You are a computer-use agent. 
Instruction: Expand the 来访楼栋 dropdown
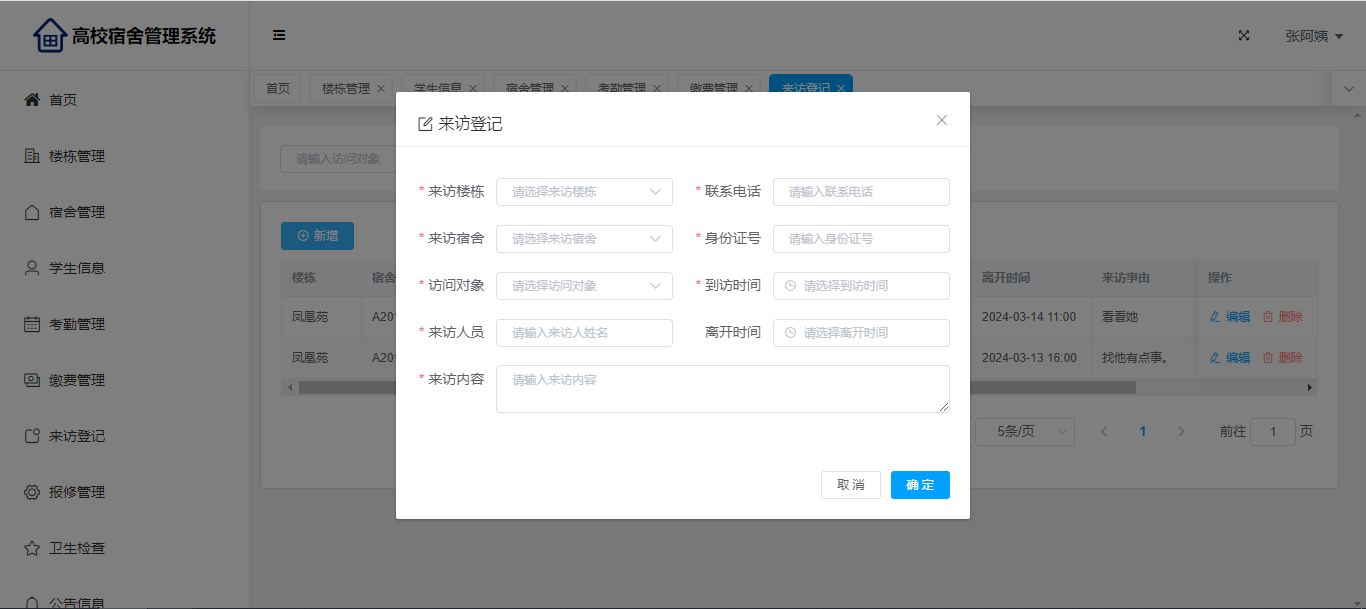coord(584,192)
